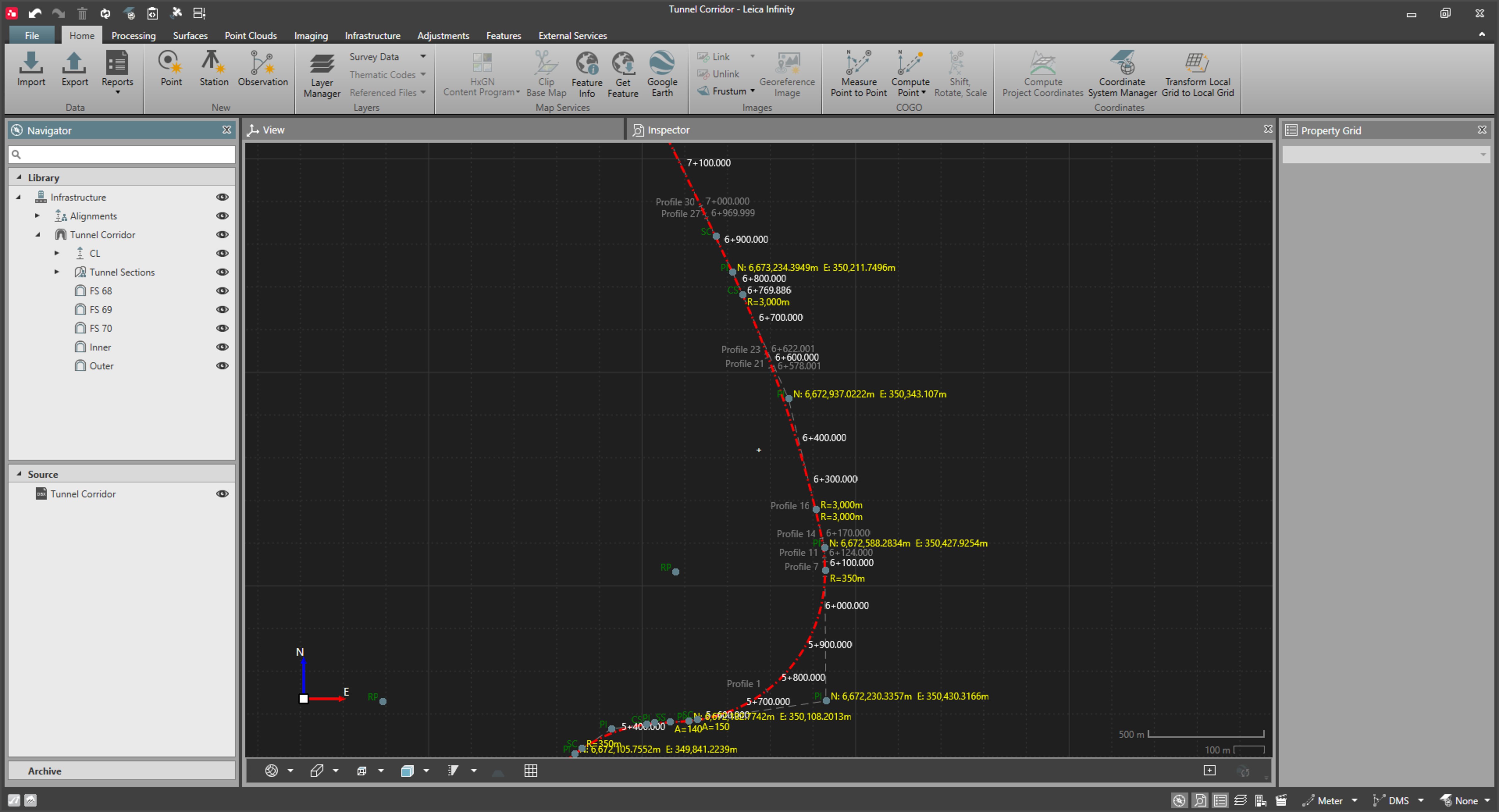The image size is (1499, 812).
Task: Expand the Alignments tree node
Action: [37, 215]
